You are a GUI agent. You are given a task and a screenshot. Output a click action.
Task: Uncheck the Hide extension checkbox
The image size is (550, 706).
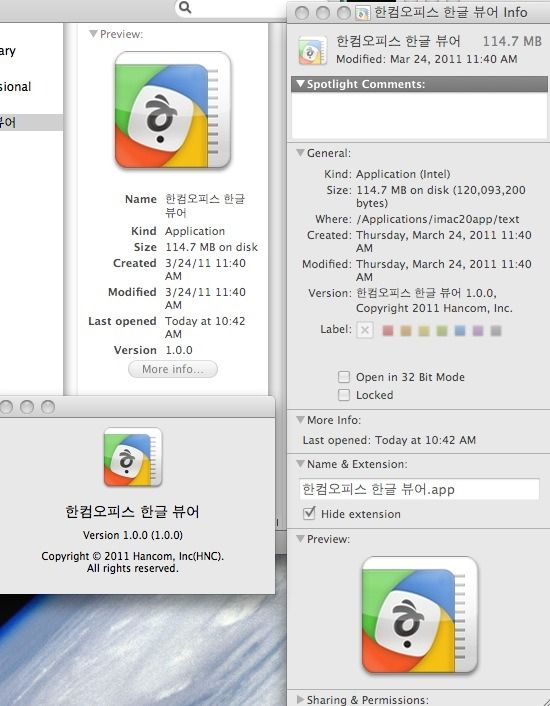(x=309, y=513)
